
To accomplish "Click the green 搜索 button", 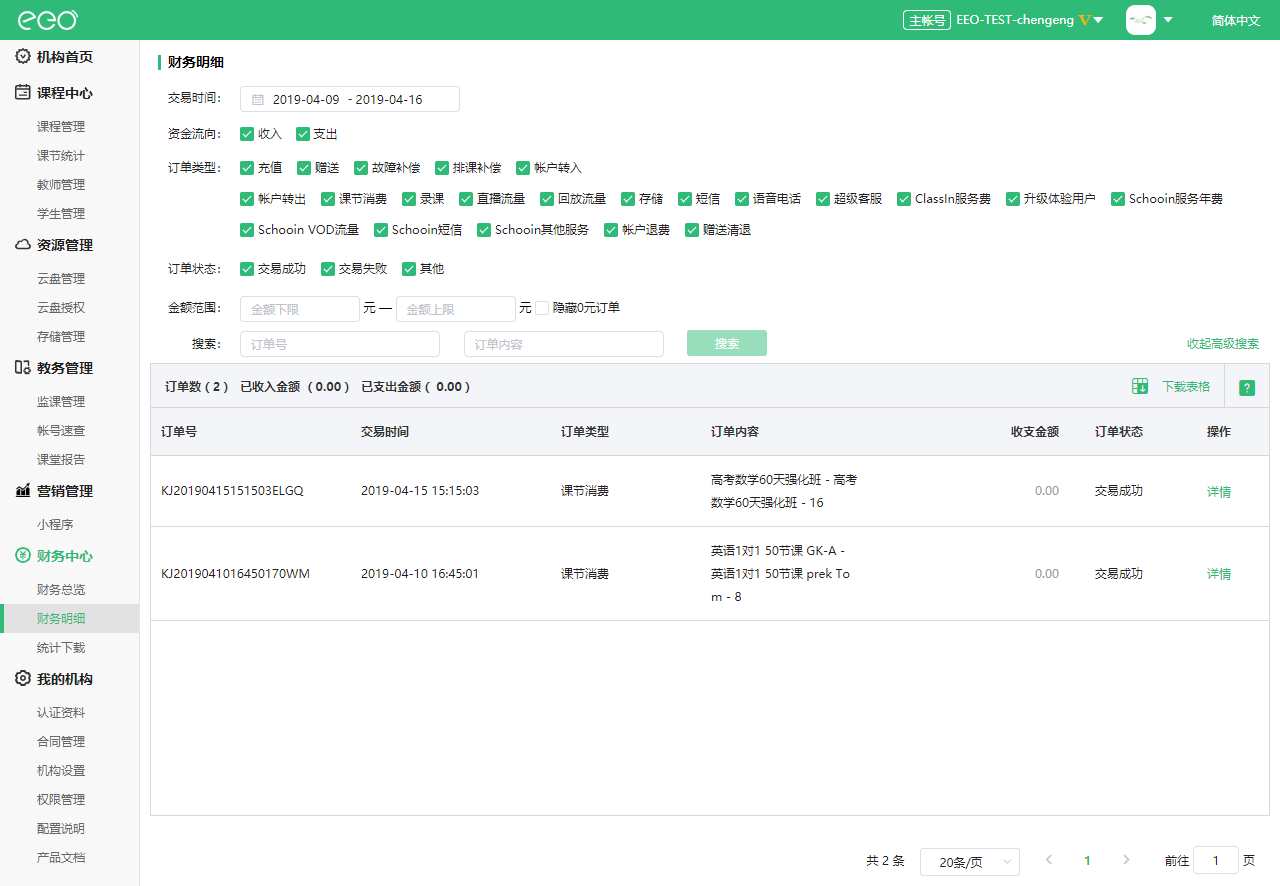I will (x=727, y=343).
